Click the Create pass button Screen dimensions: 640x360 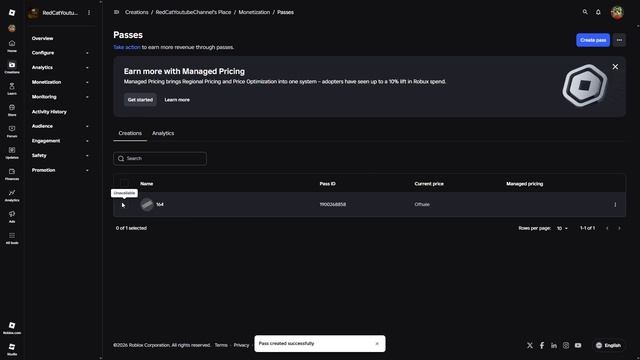pos(593,40)
